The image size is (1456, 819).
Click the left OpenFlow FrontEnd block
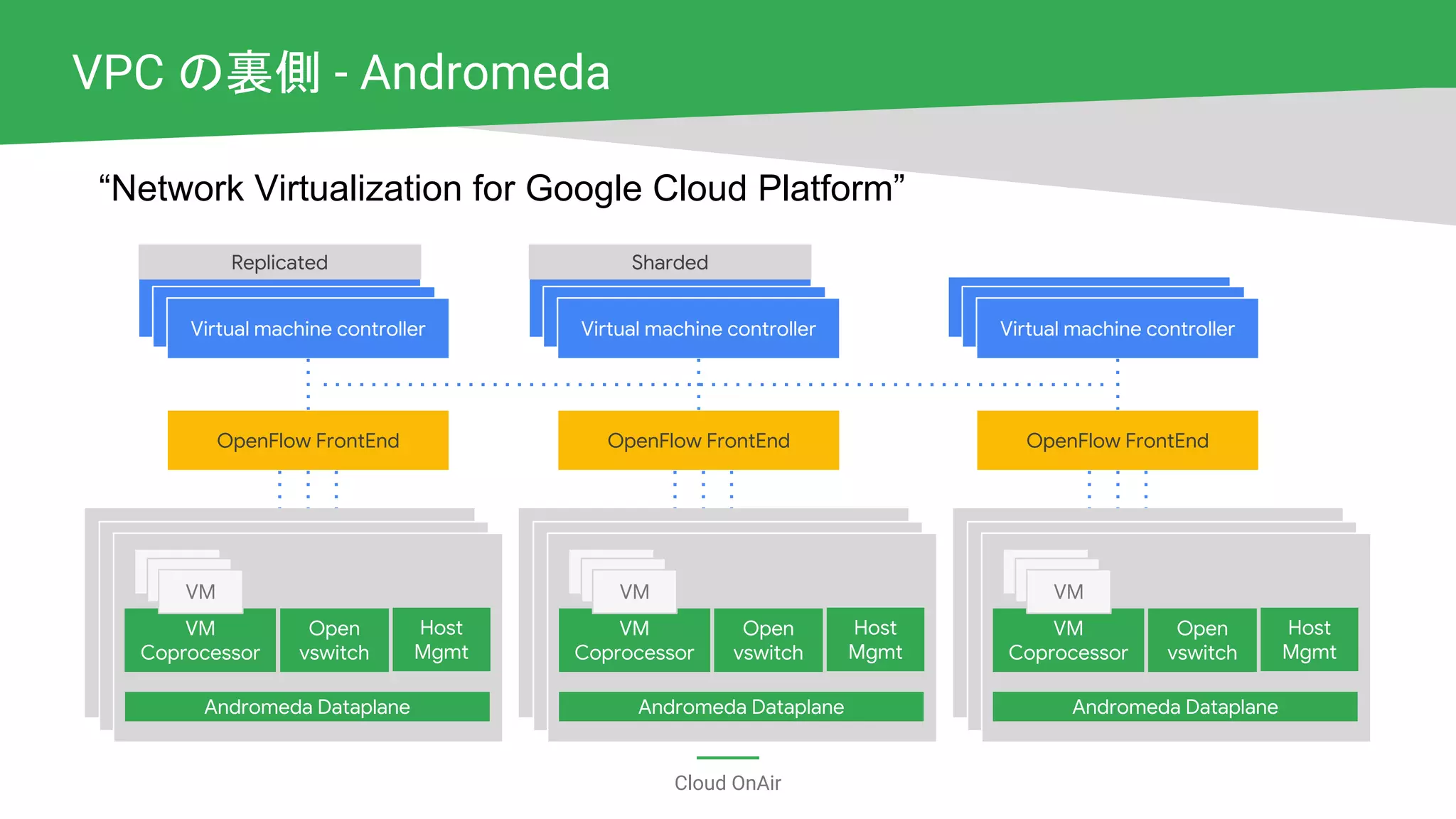tap(308, 441)
